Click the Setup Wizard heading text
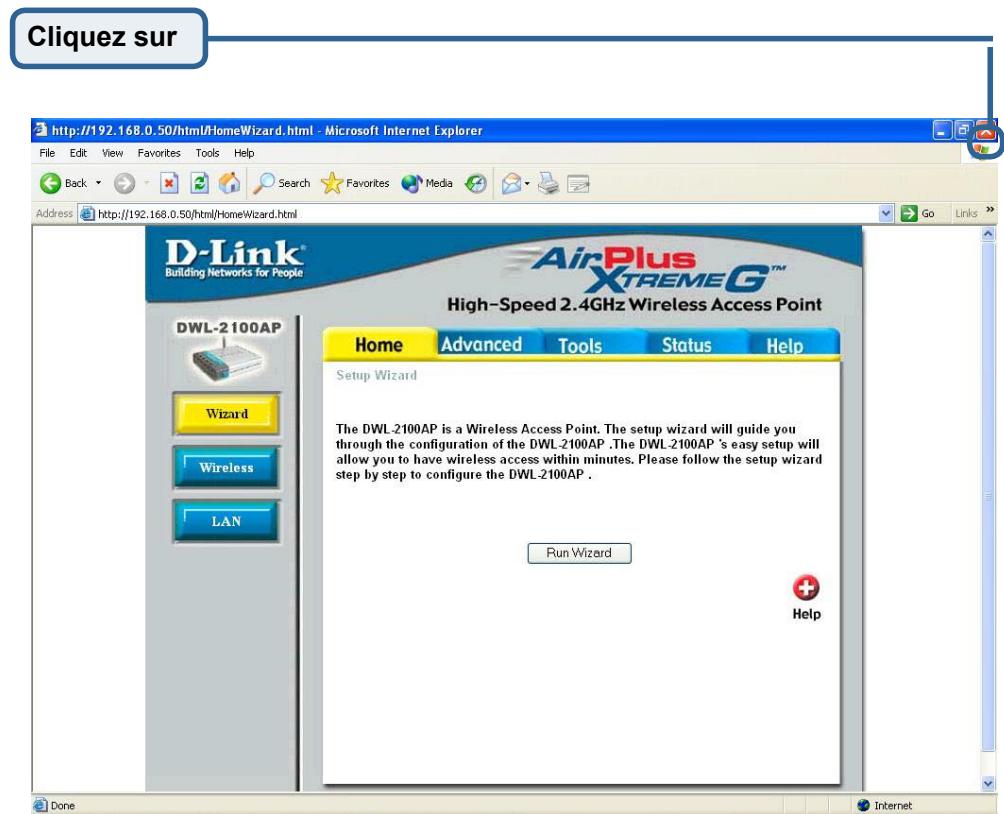The width and height of the screenshot is (1004, 814). 376,375
